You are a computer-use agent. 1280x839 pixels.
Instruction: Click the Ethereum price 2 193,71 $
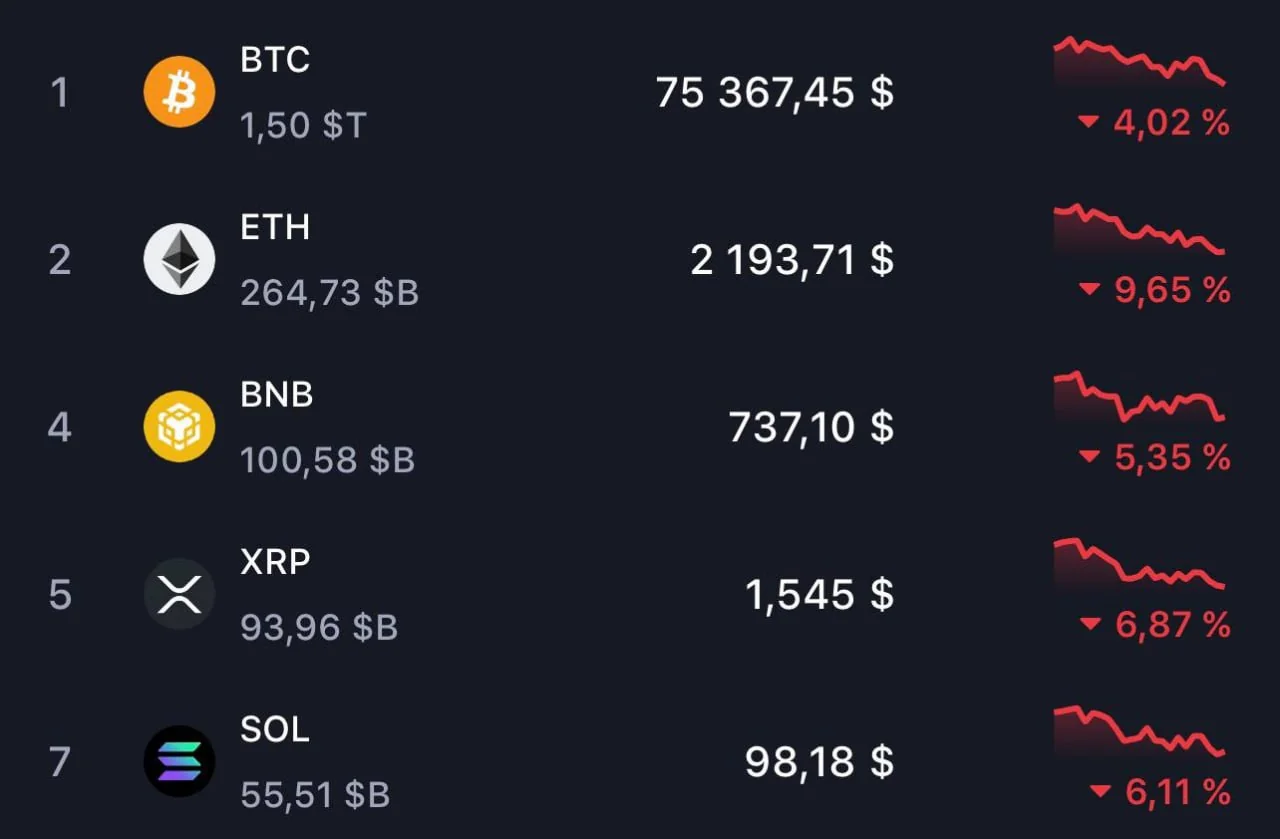tap(792, 261)
